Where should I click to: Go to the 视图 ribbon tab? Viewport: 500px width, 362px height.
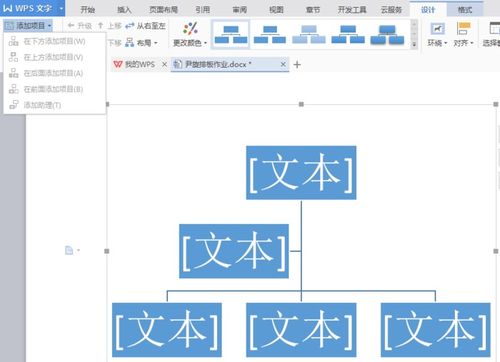tap(276, 10)
